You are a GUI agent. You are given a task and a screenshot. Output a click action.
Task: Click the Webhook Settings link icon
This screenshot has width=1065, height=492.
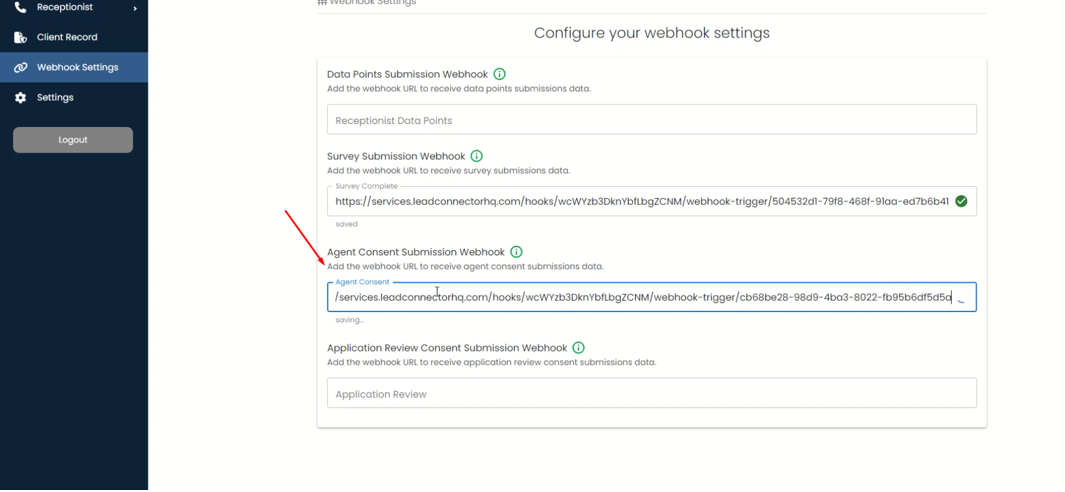pos(20,67)
